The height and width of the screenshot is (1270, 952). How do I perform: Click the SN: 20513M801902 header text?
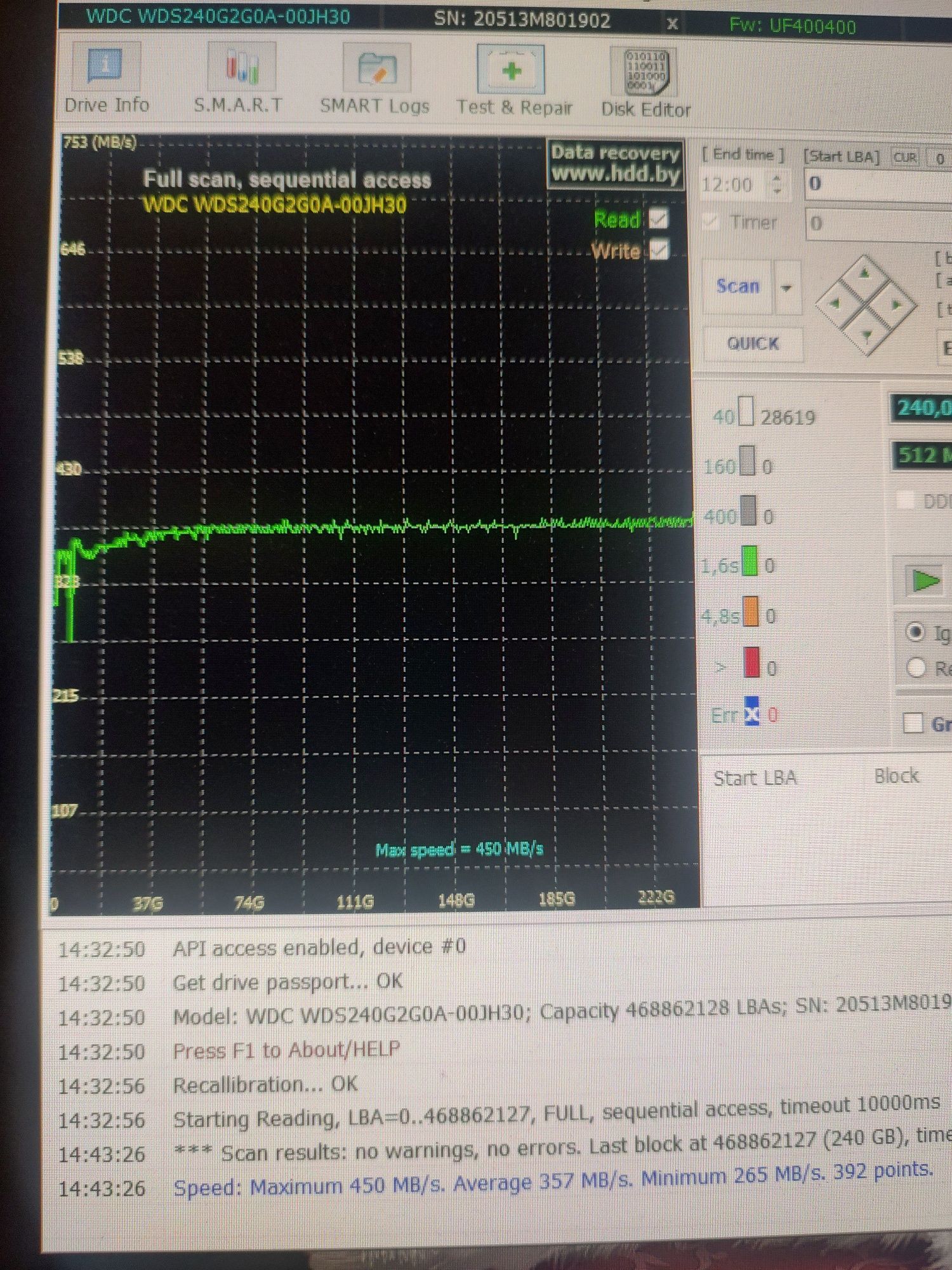[522, 20]
